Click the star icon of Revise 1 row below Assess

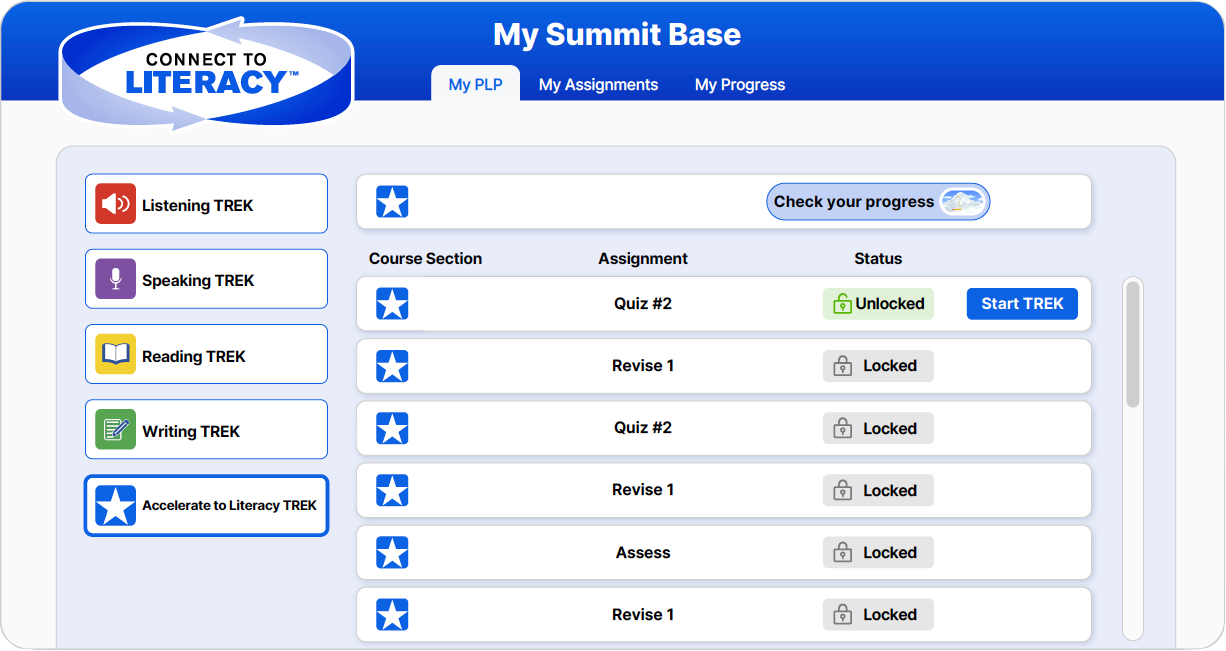tap(392, 614)
